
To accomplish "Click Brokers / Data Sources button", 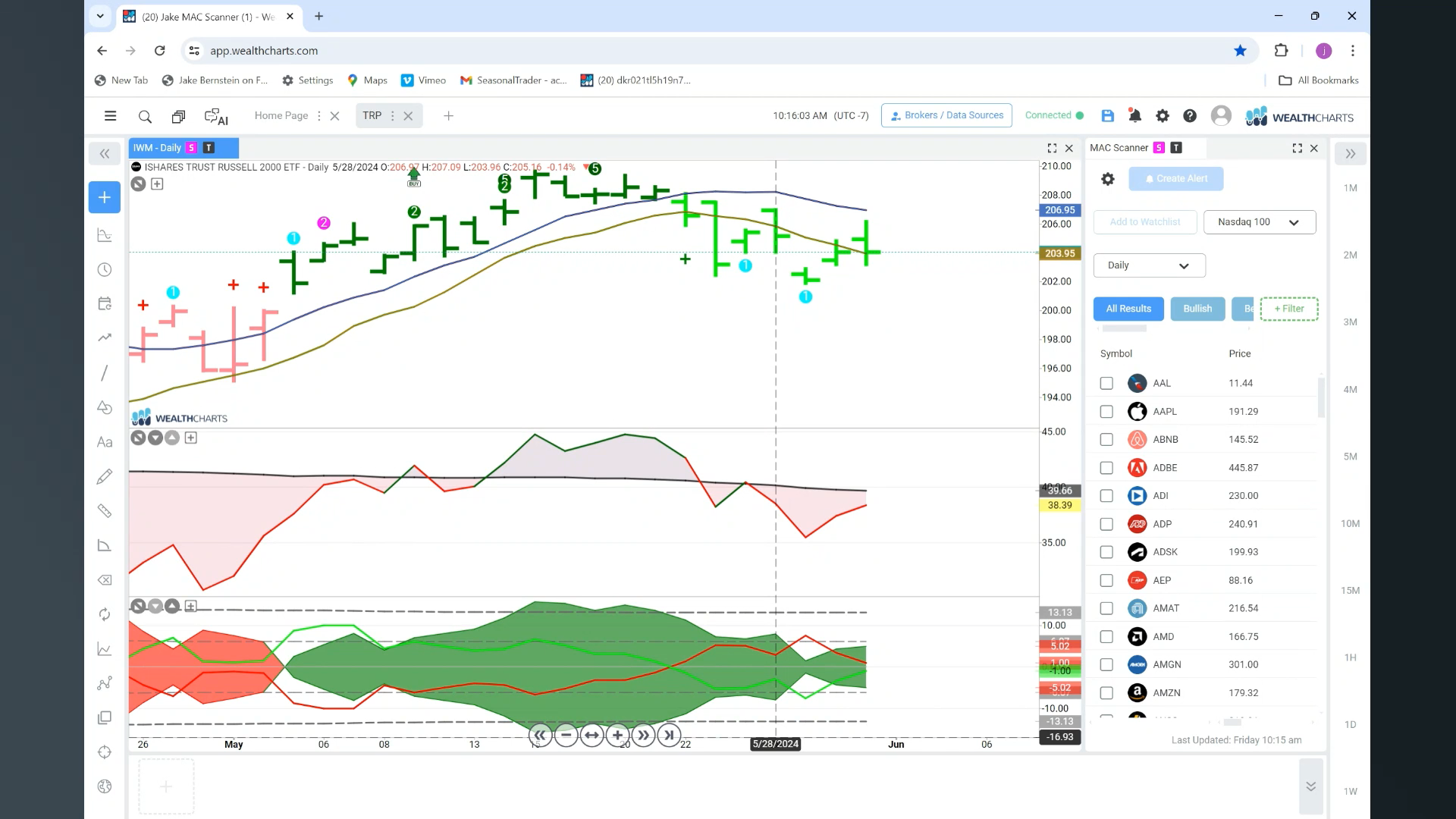I will pyautogui.click(x=946, y=115).
